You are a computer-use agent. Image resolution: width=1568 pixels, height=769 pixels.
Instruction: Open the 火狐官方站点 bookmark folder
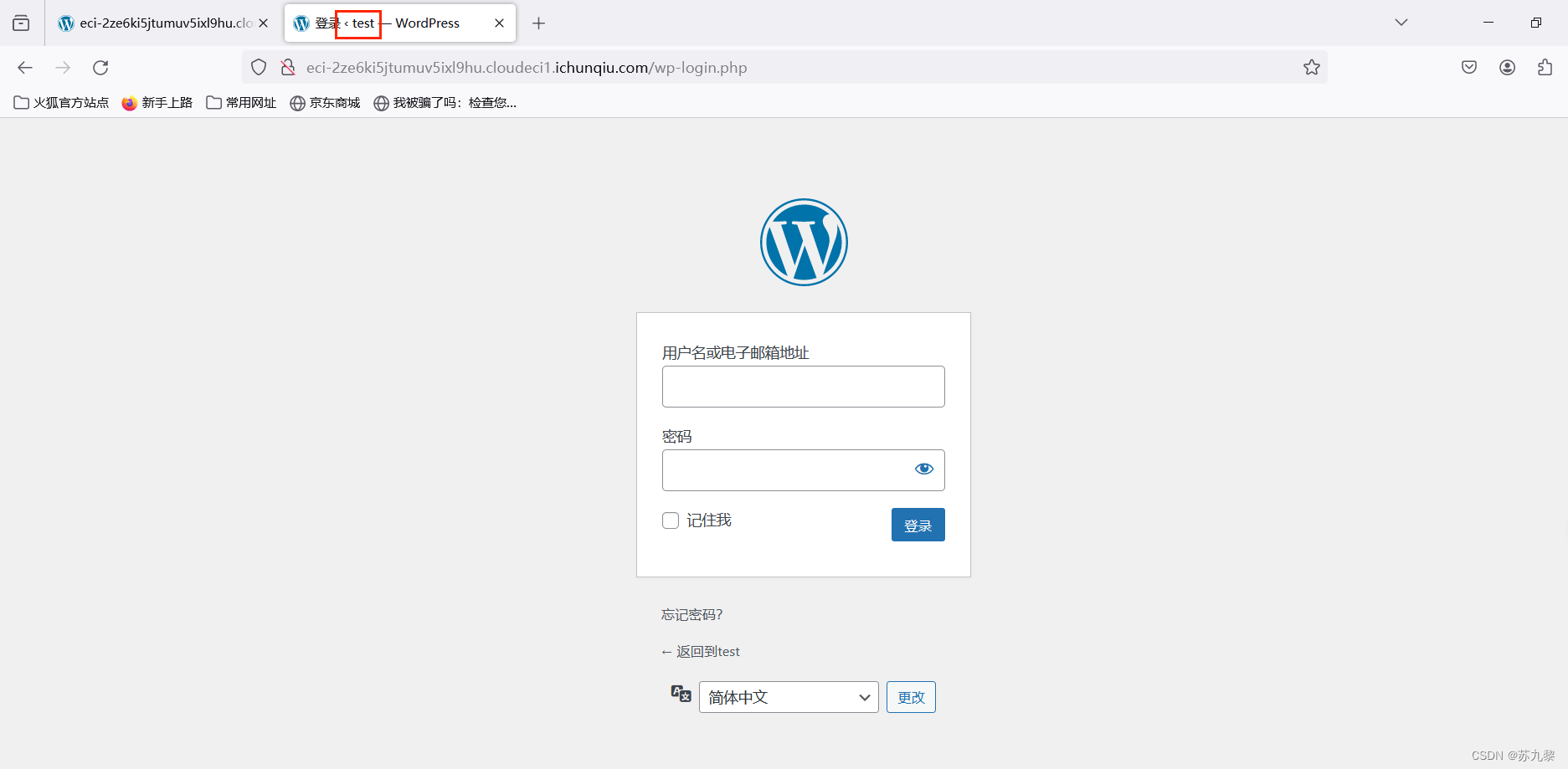coord(62,103)
